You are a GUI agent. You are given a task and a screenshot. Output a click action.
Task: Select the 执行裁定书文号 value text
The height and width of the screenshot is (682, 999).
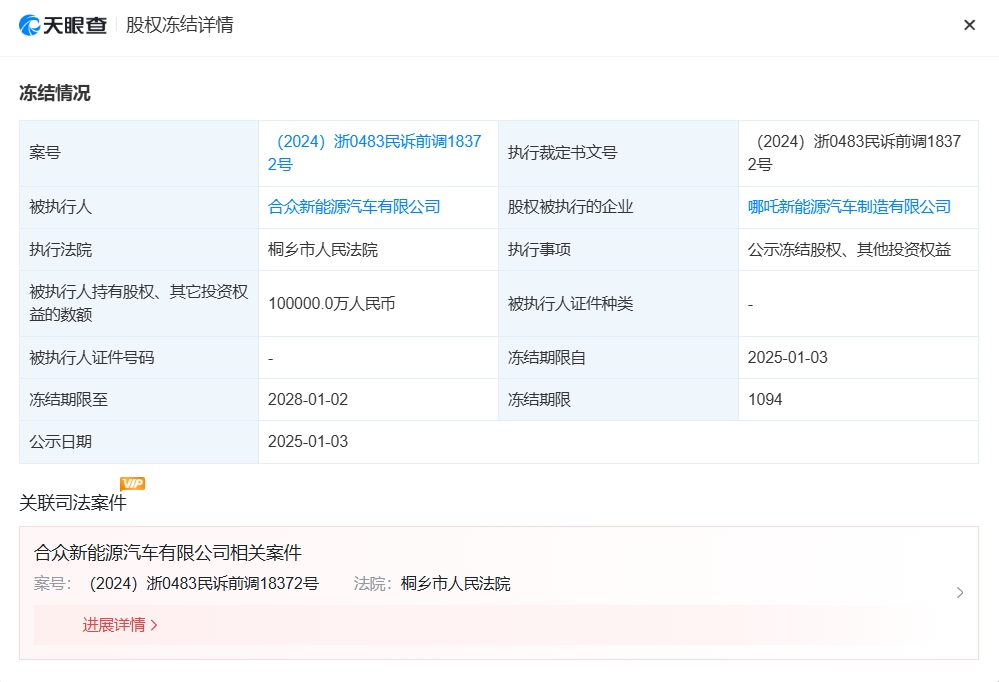[x=854, y=153]
